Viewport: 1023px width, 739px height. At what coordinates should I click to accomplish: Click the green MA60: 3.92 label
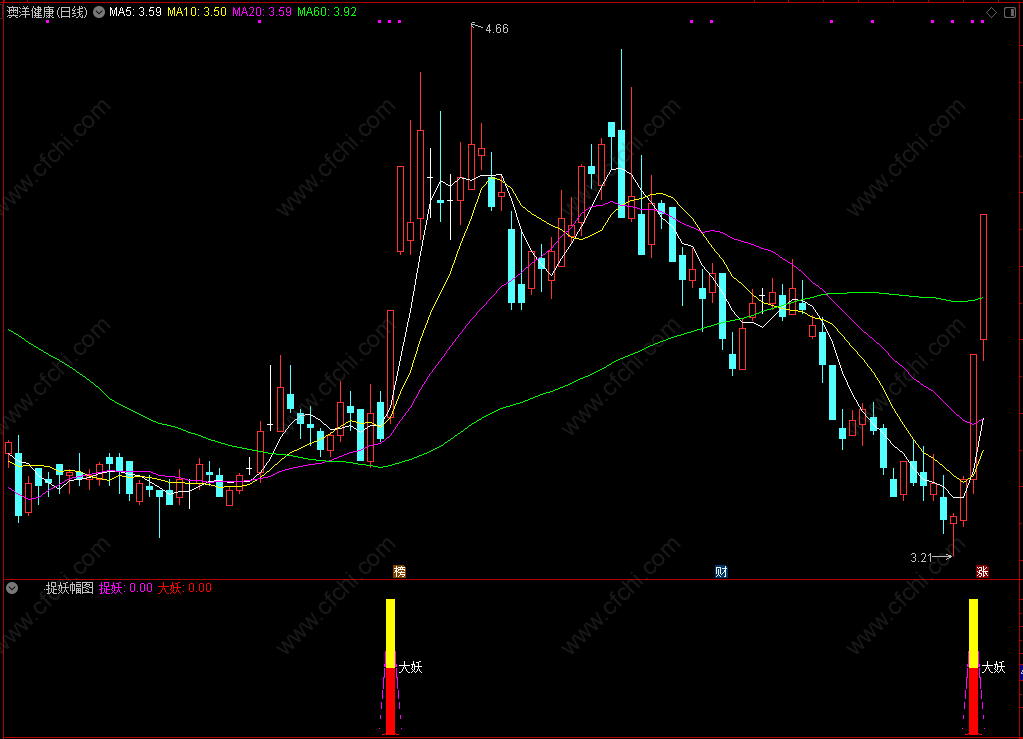[327, 12]
